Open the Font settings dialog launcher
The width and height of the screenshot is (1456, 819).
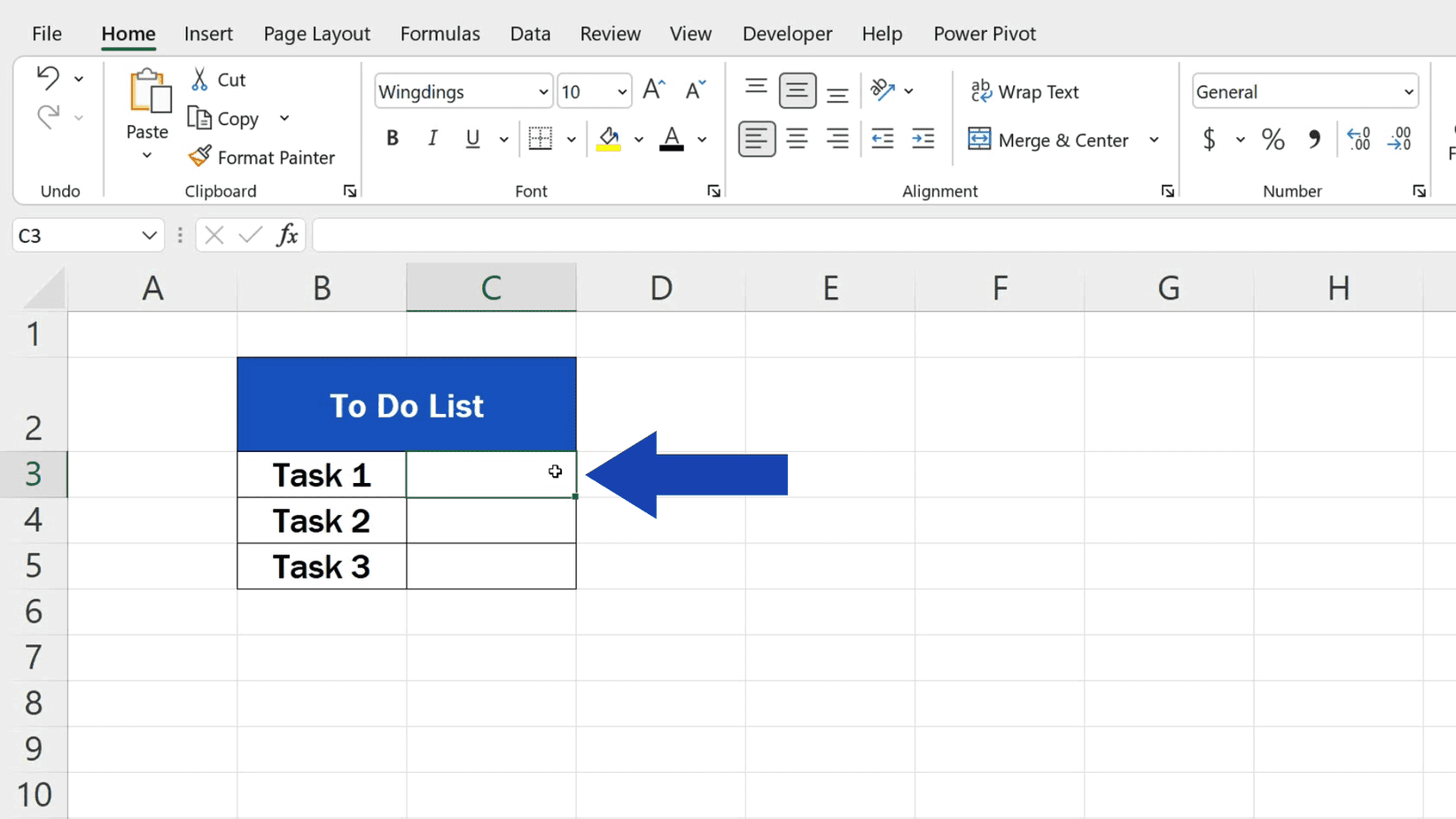tap(714, 191)
